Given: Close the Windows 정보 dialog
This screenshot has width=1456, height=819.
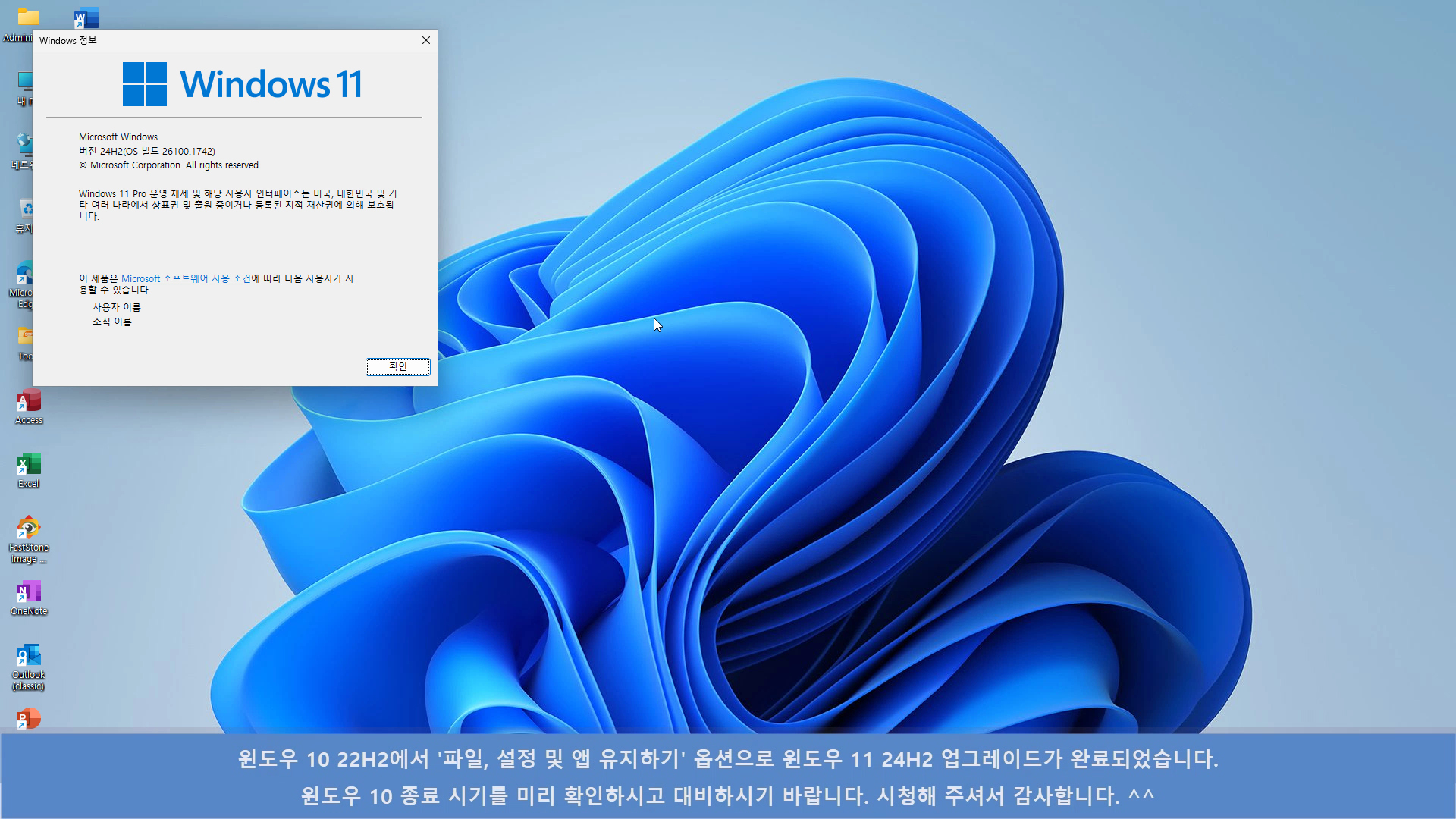Looking at the screenshot, I should tap(426, 40).
